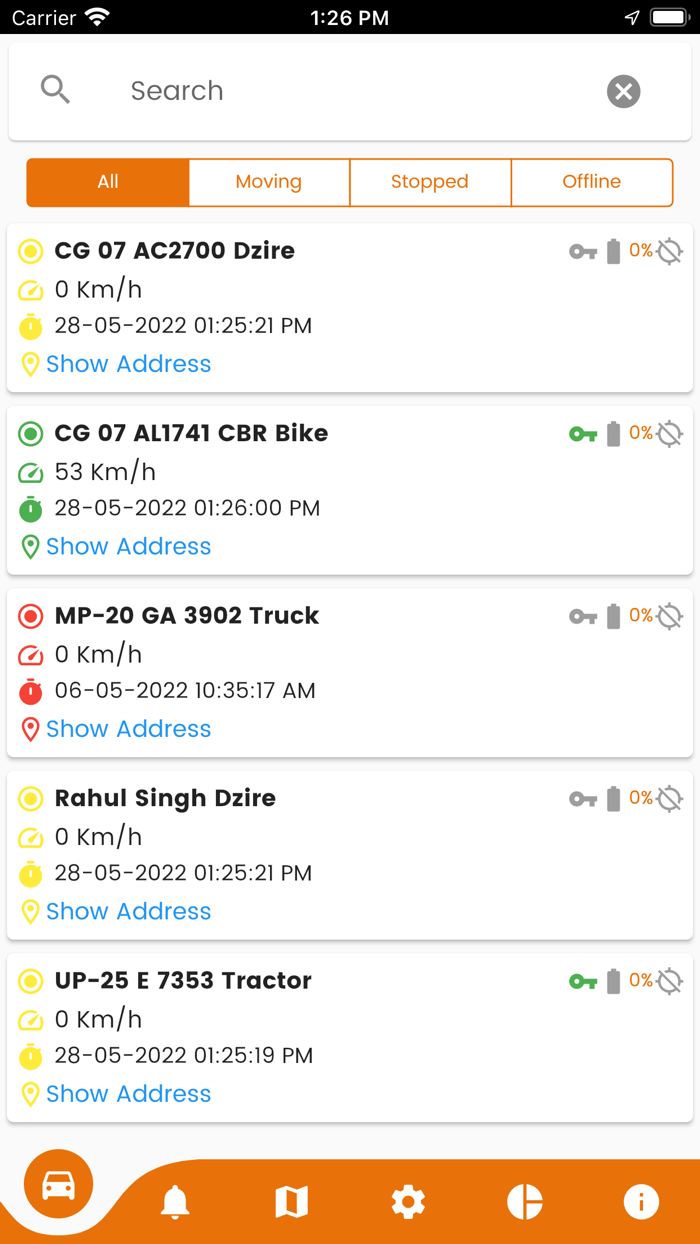This screenshot has height=1244, width=700.
Task: Tap green ignition key on CBR Bike
Action: point(583,434)
